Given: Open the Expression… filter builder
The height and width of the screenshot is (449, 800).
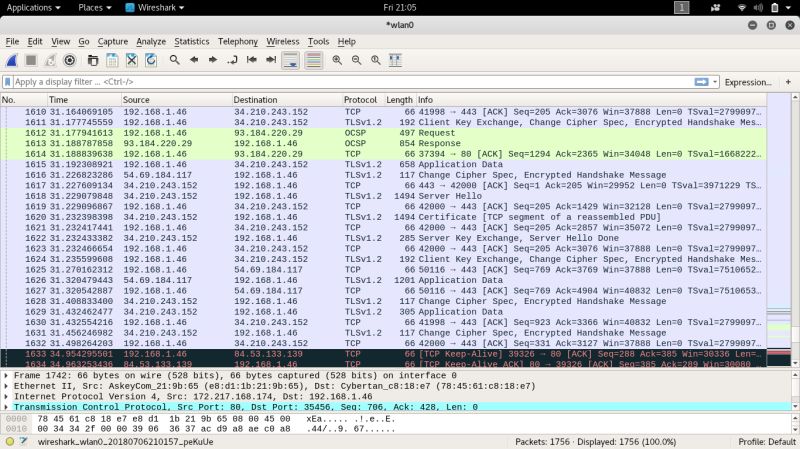Looking at the screenshot, I should (x=748, y=82).
